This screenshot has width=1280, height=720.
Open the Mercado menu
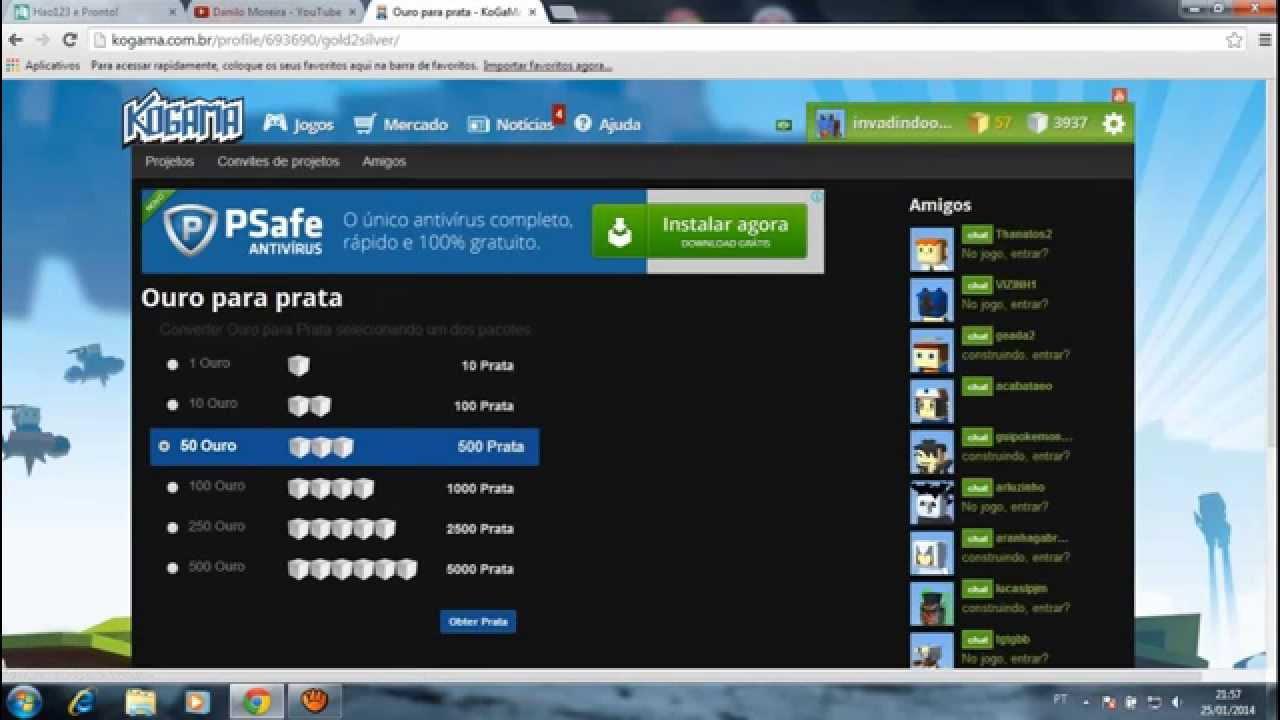point(401,124)
